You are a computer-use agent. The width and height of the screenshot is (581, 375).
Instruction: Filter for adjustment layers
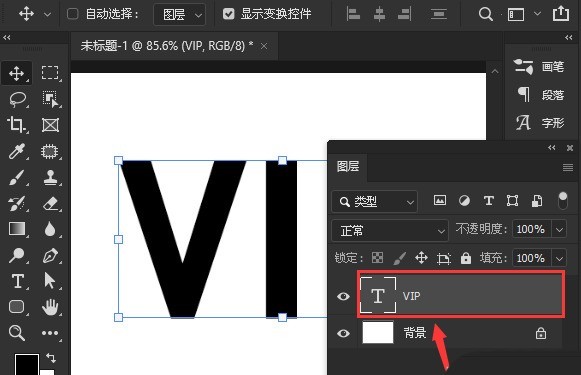click(x=464, y=200)
